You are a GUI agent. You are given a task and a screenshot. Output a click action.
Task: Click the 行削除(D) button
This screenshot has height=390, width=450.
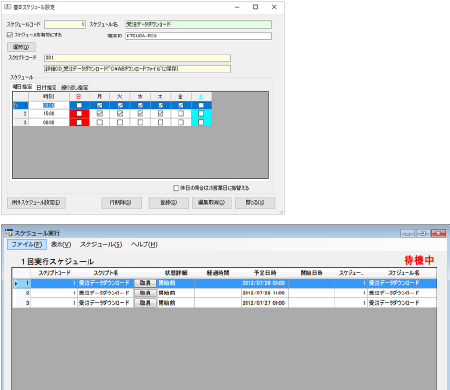click(121, 203)
